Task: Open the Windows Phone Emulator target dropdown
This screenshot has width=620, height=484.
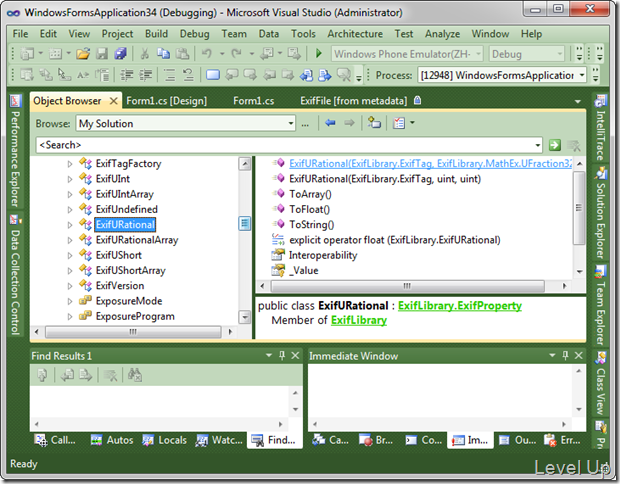Action: point(478,53)
